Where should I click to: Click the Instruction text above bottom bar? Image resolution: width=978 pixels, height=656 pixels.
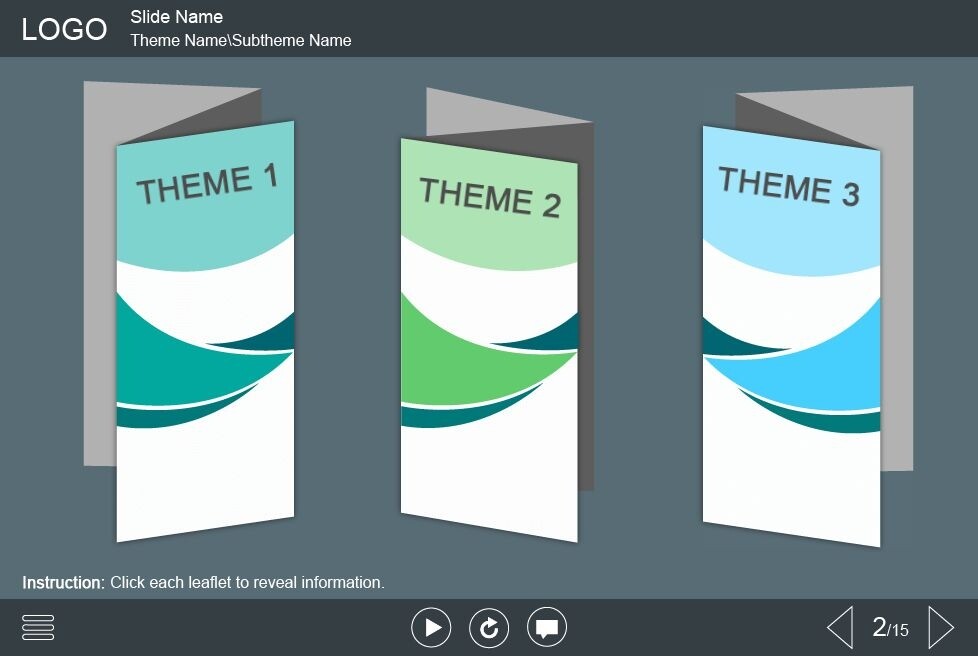pos(203,582)
